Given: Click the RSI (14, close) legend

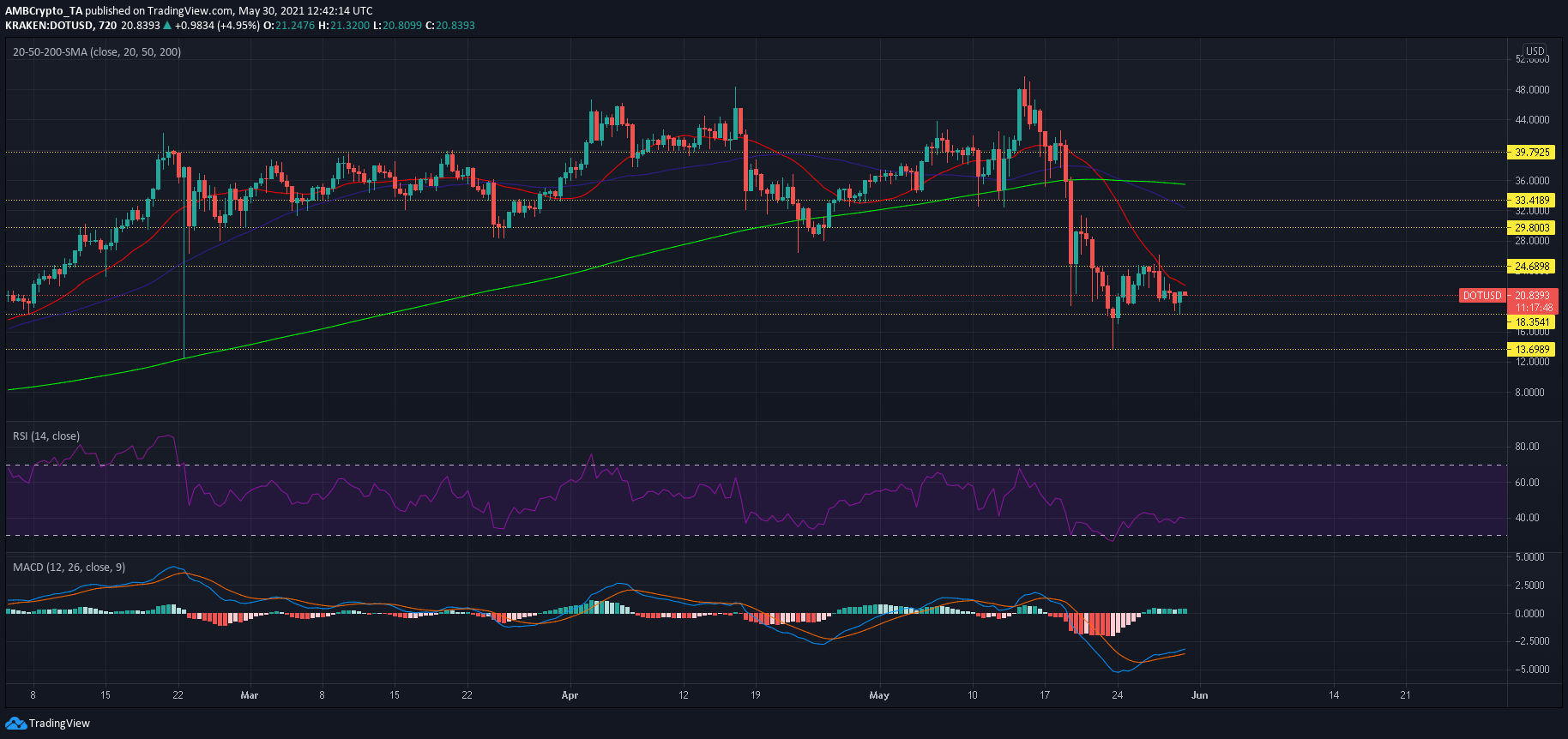Looking at the screenshot, I should tap(46, 436).
